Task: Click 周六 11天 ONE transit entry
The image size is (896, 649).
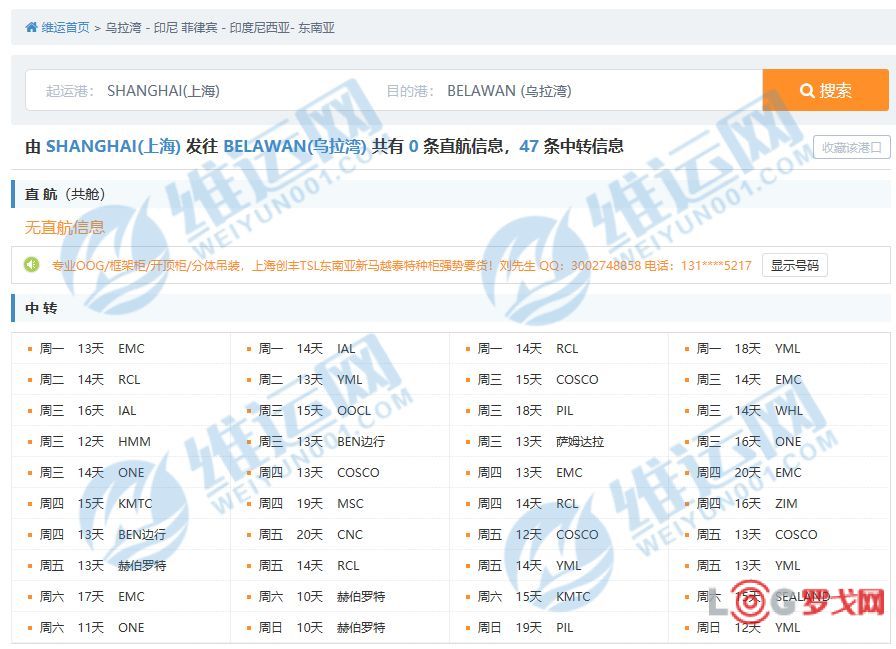Action: [x=92, y=628]
